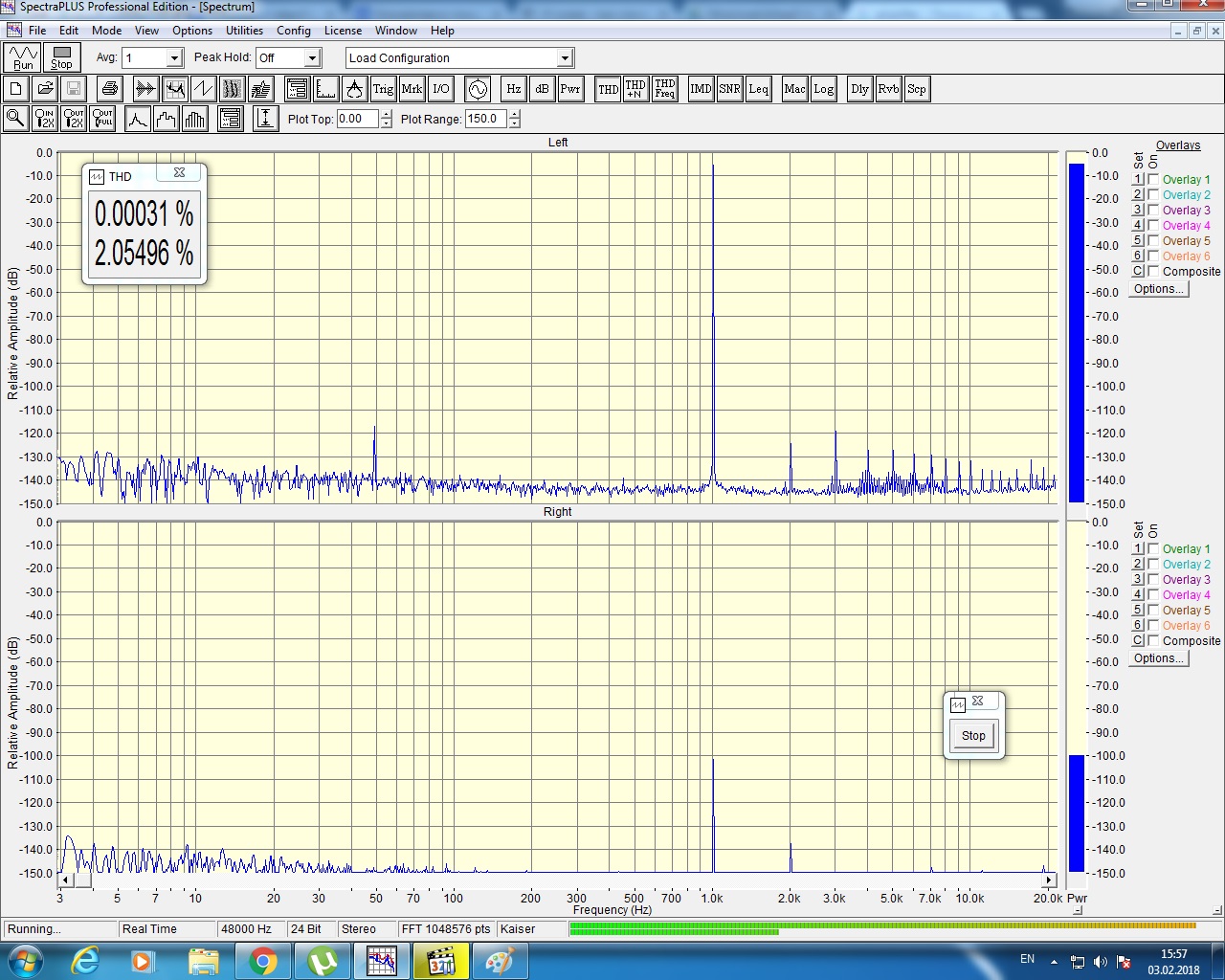Open the Mac macro button
The image size is (1225, 980).
[x=794, y=89]
